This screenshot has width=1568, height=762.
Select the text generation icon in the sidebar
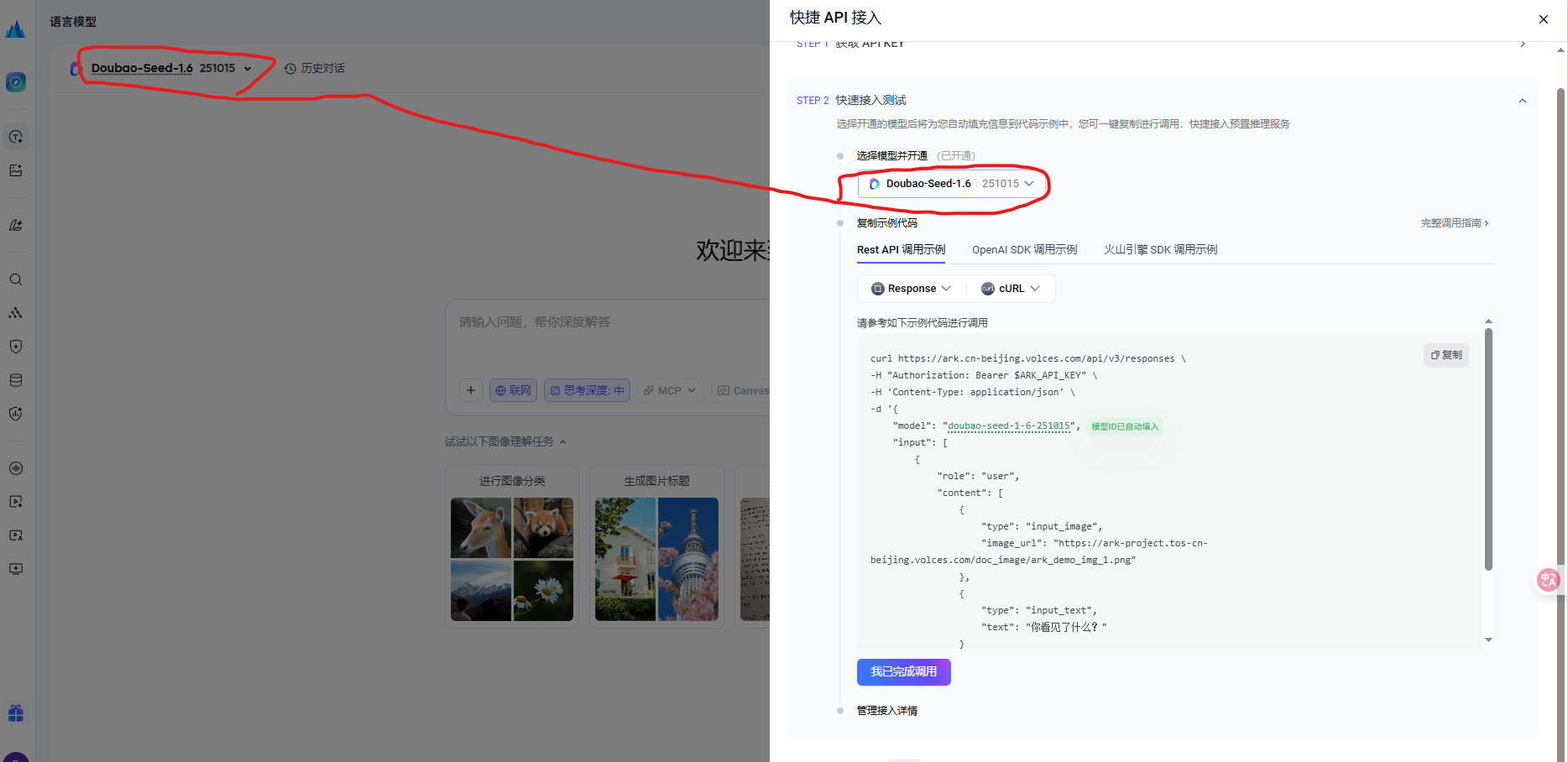point(16,137)
